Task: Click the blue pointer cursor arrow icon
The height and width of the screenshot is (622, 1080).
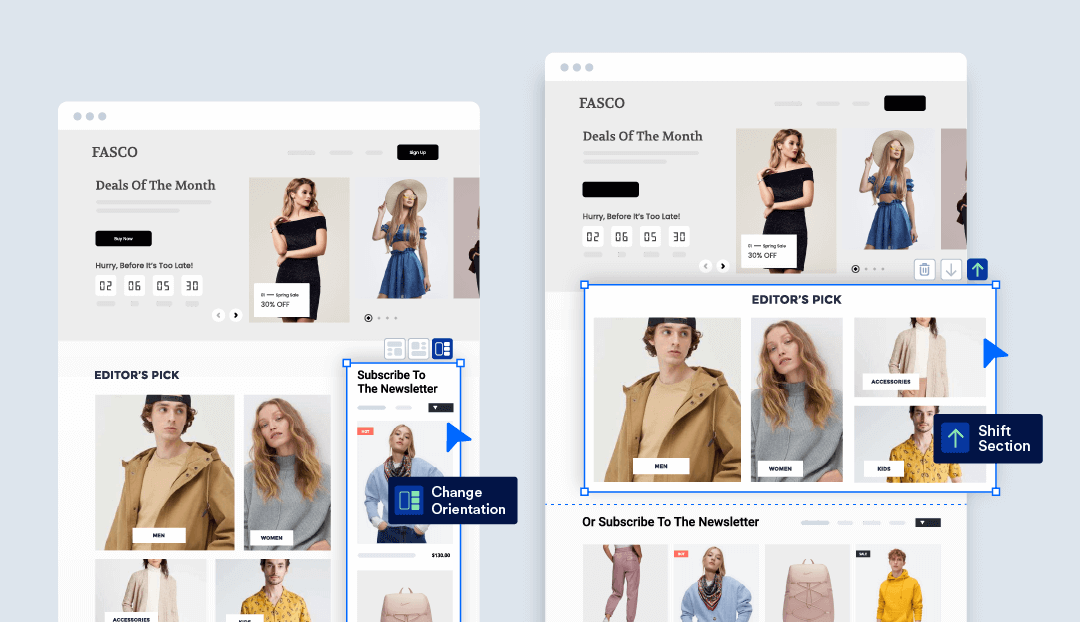Action: [457, 436]
